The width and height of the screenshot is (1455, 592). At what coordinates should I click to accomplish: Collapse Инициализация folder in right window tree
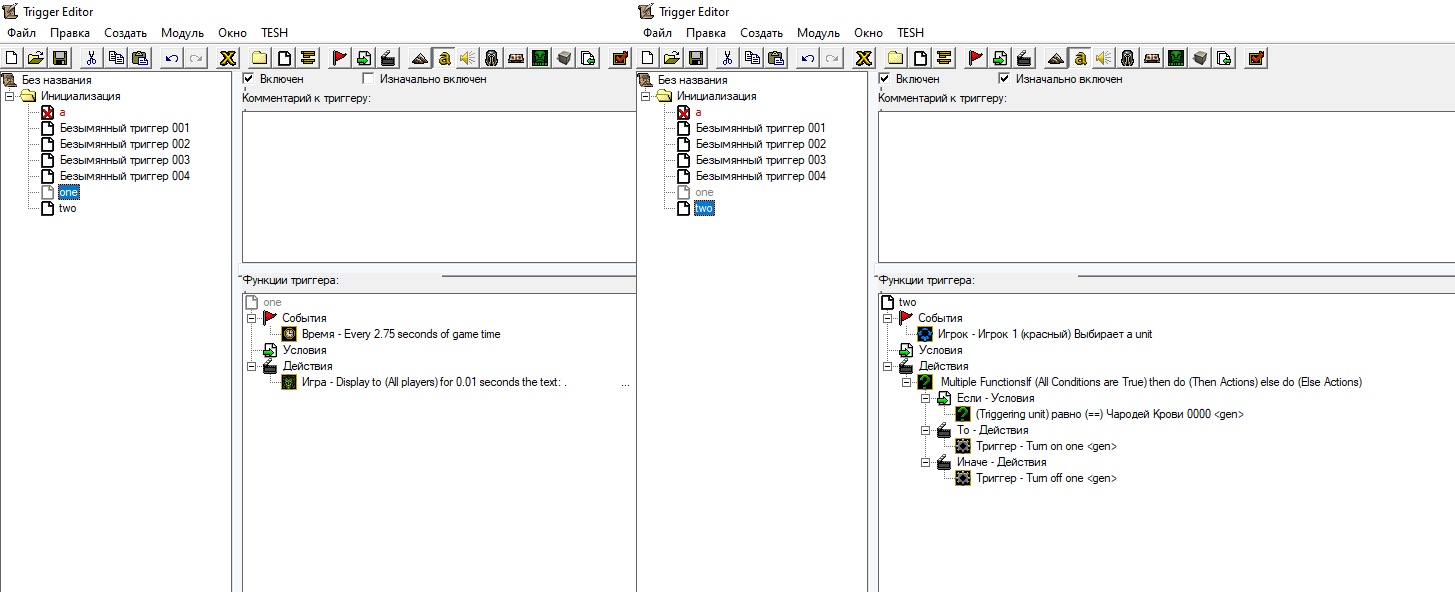point(645,96)
